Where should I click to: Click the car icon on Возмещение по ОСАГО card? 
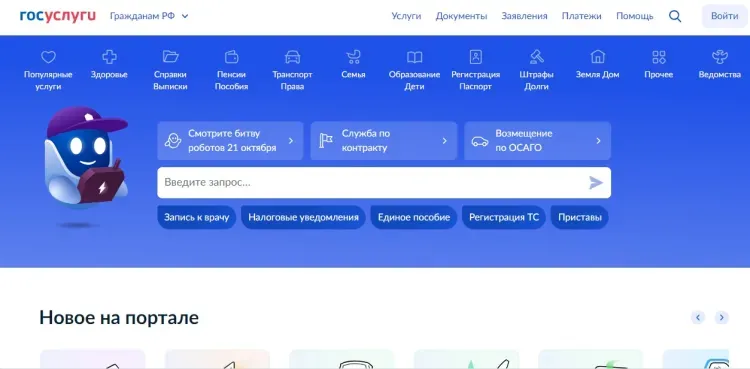pos(480,141)
